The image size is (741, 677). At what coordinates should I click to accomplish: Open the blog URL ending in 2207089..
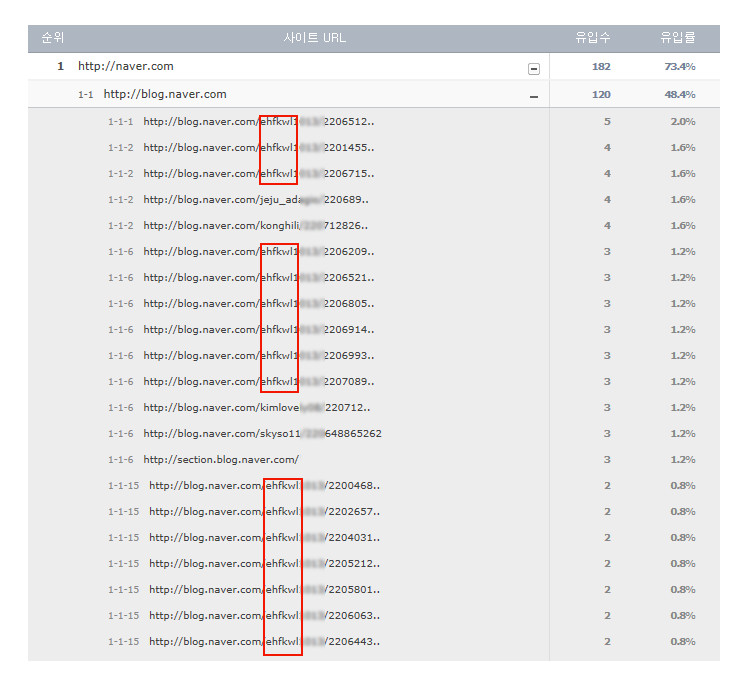pos(258,381)
